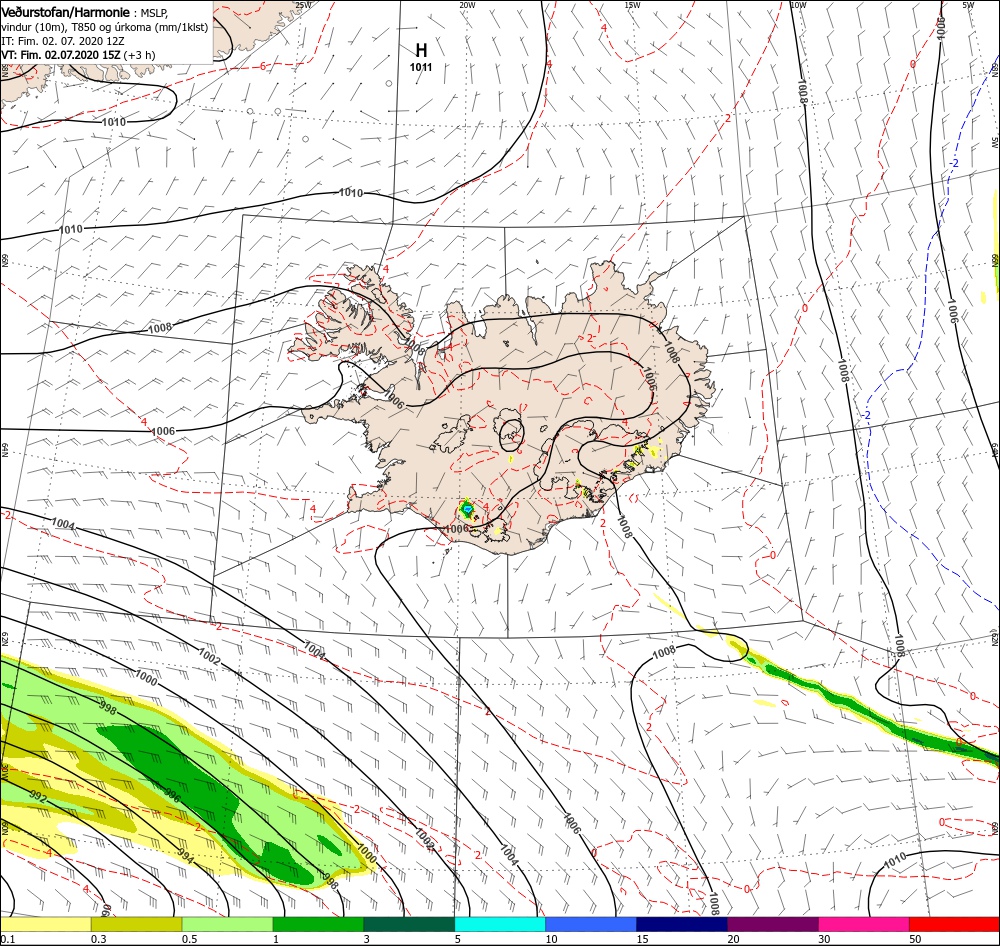1000x946 pixels.
Task: Select the pink 30–50 mm legend swatch
Action: [864, 924]
